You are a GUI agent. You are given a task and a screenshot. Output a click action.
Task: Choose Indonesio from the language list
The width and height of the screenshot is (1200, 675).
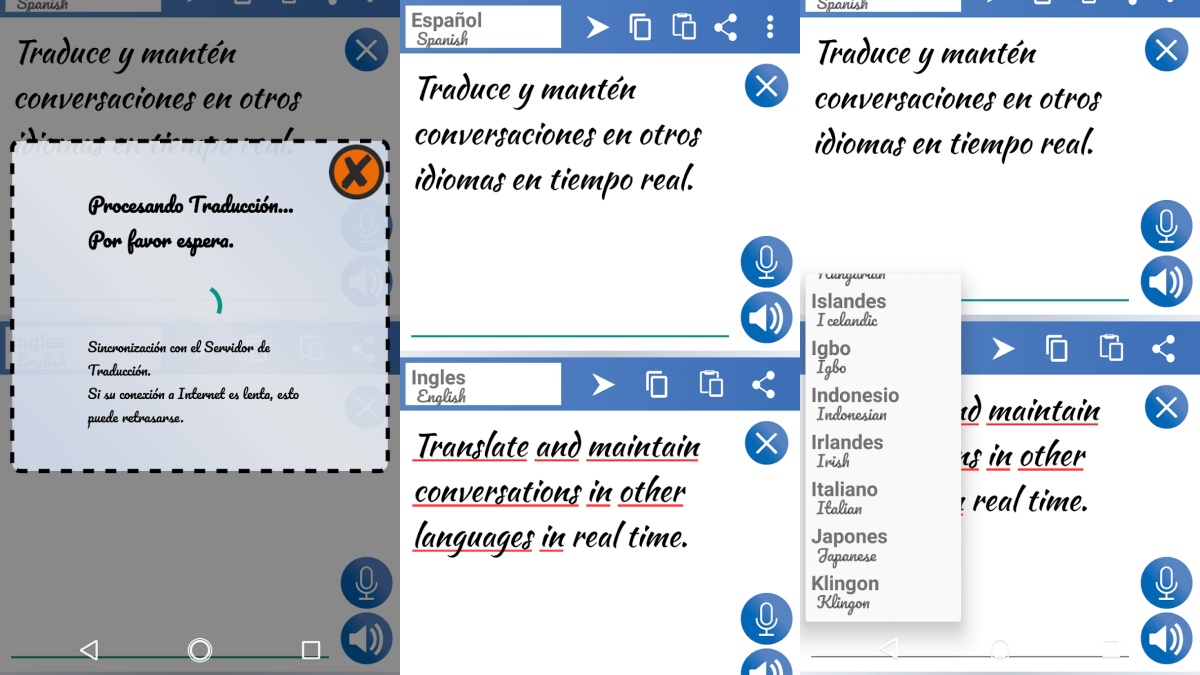(854, 404)
